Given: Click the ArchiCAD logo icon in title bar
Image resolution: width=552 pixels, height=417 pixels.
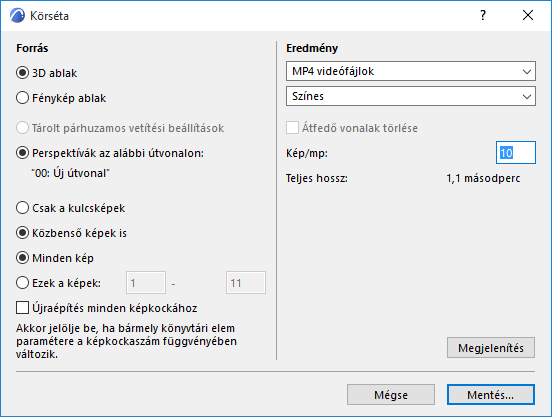Looking at the screenshot, I should (17, 15).
